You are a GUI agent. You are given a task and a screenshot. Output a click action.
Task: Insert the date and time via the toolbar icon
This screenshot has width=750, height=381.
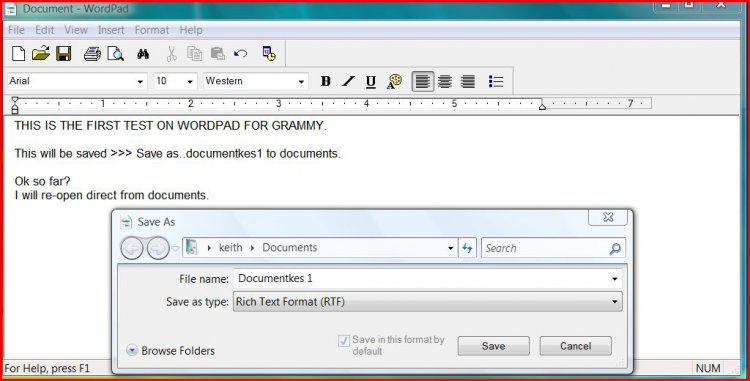[269, 54]
